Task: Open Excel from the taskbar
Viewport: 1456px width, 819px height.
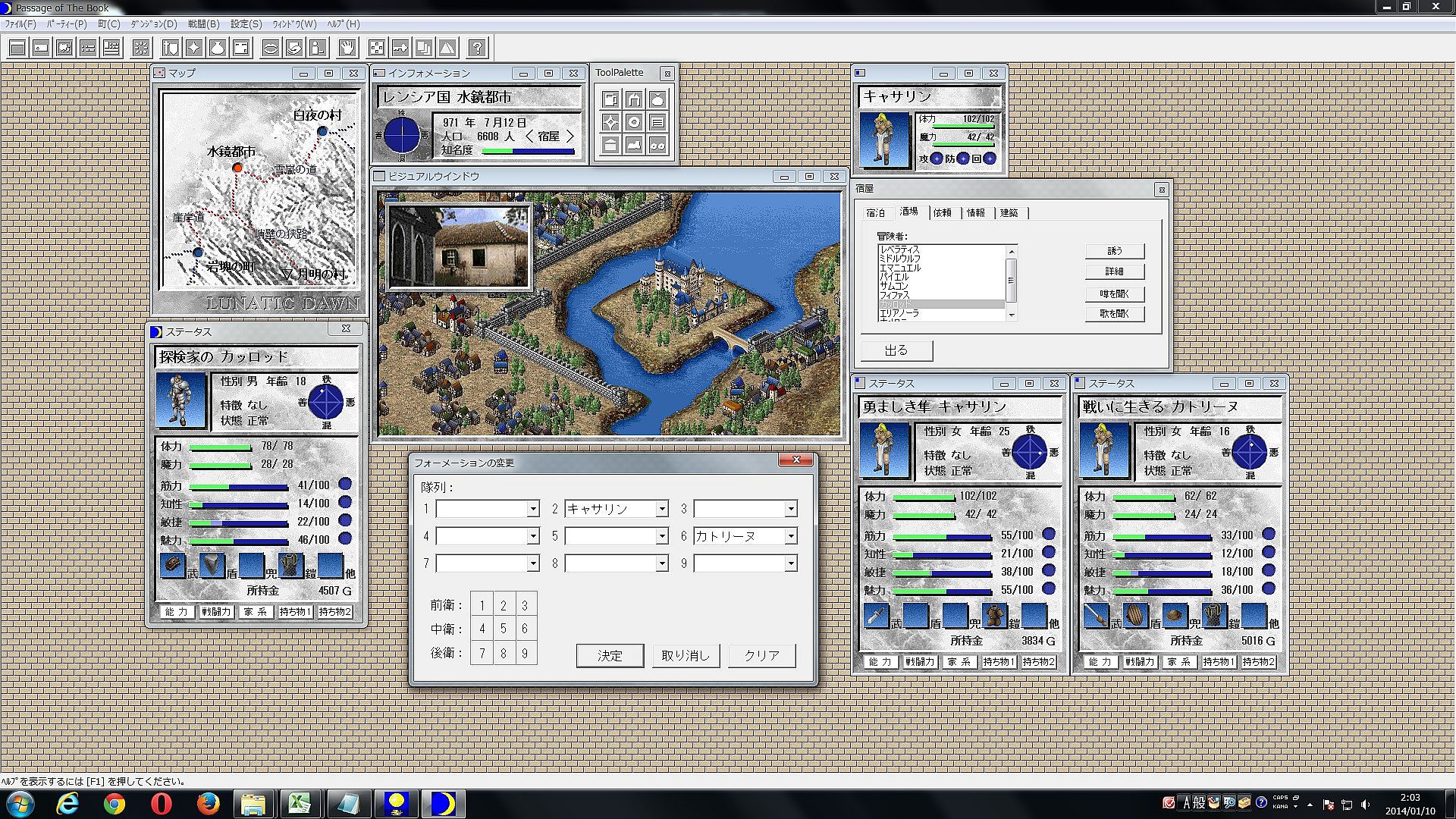Action: (x=301, y=804)
